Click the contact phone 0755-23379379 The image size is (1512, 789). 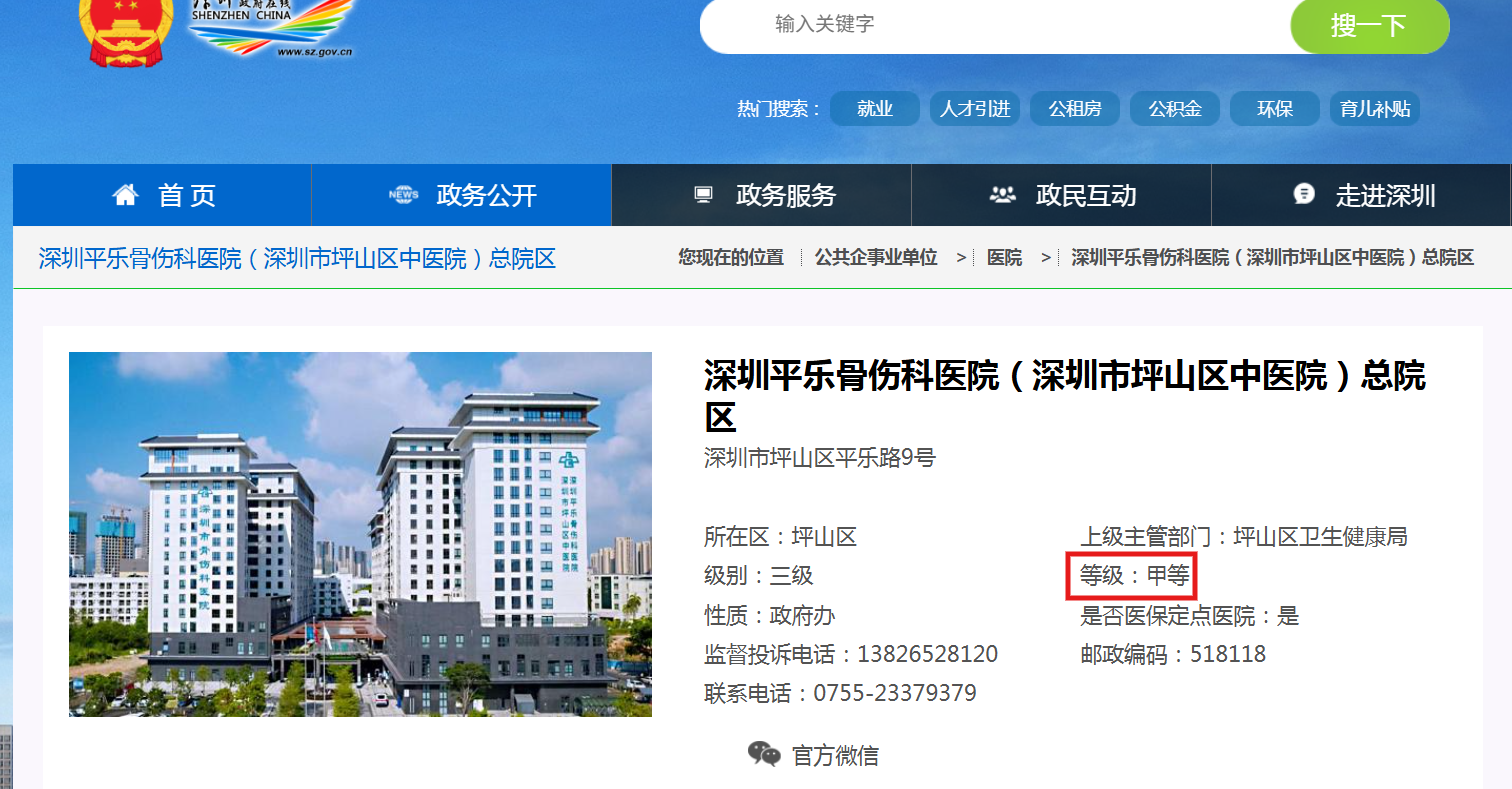coord(895,693)
